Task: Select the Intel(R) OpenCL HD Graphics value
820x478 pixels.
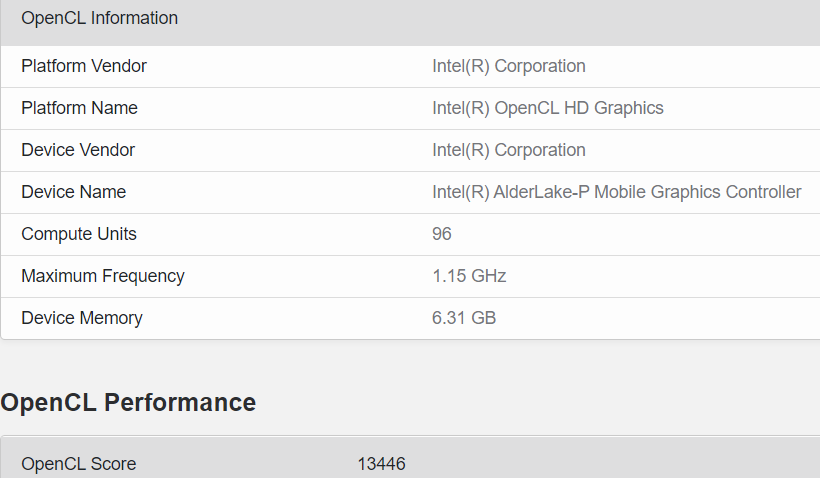Action: click(x=547, y=108)
